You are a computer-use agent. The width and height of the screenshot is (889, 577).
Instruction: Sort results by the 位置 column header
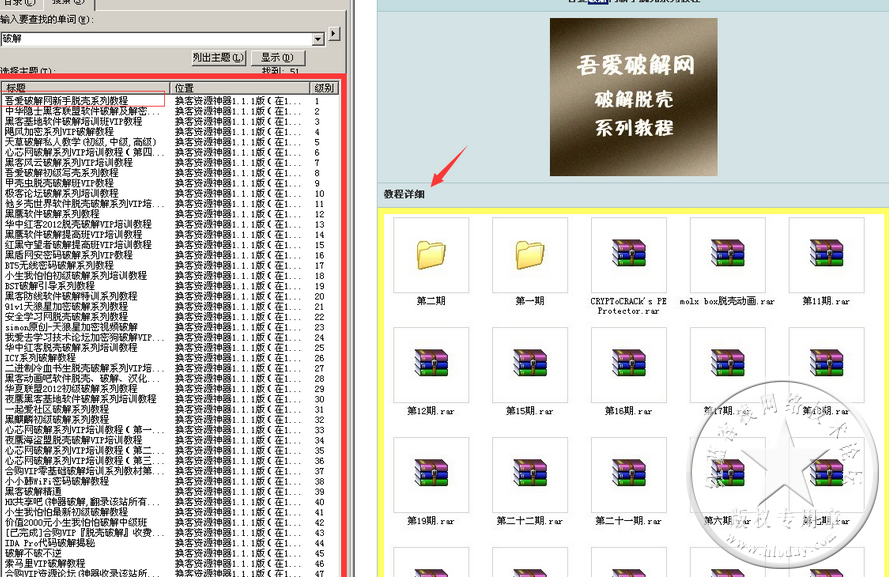click(x=240, y=88)
